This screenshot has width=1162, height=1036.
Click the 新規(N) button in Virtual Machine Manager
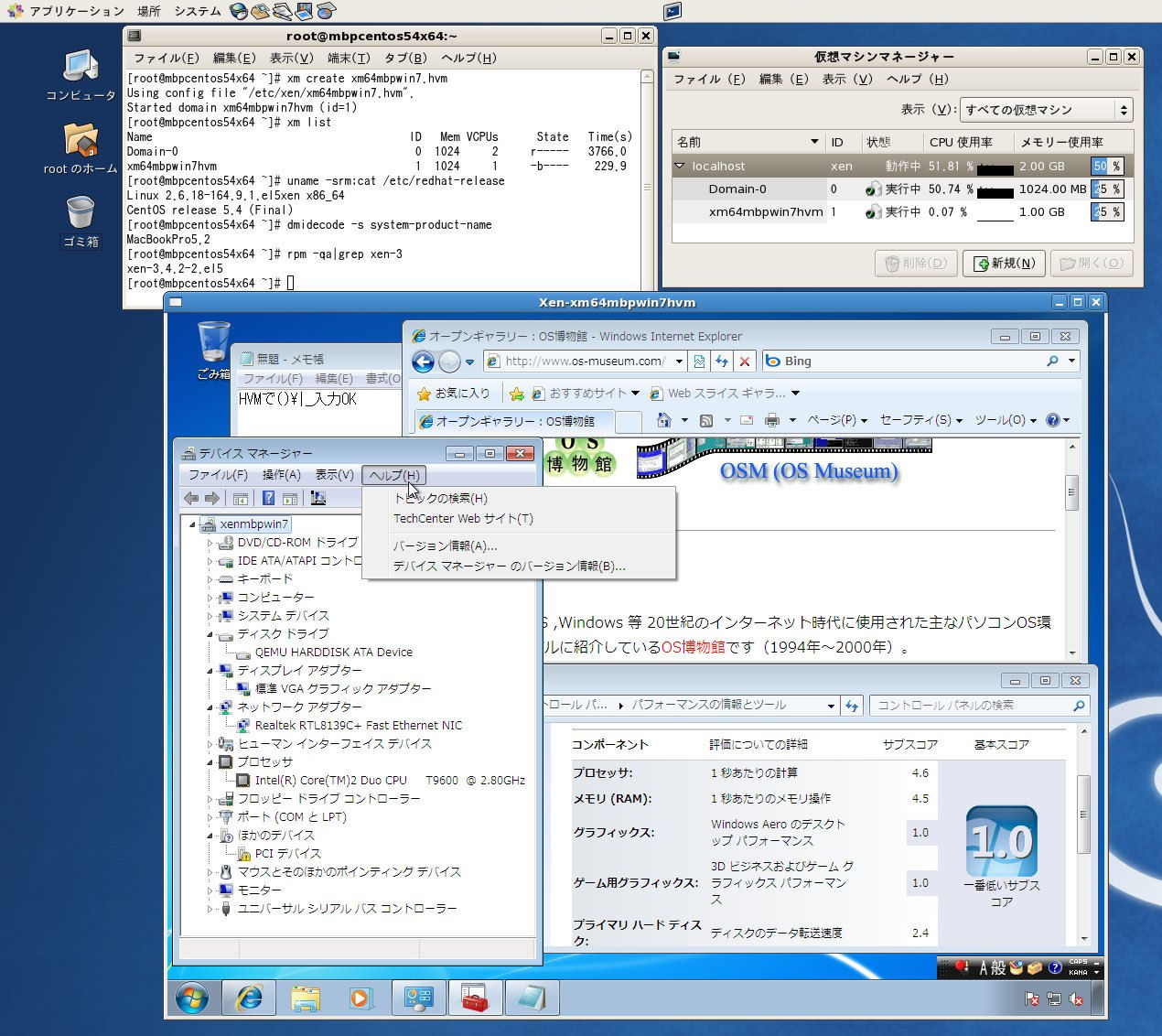click(1003, 264)
